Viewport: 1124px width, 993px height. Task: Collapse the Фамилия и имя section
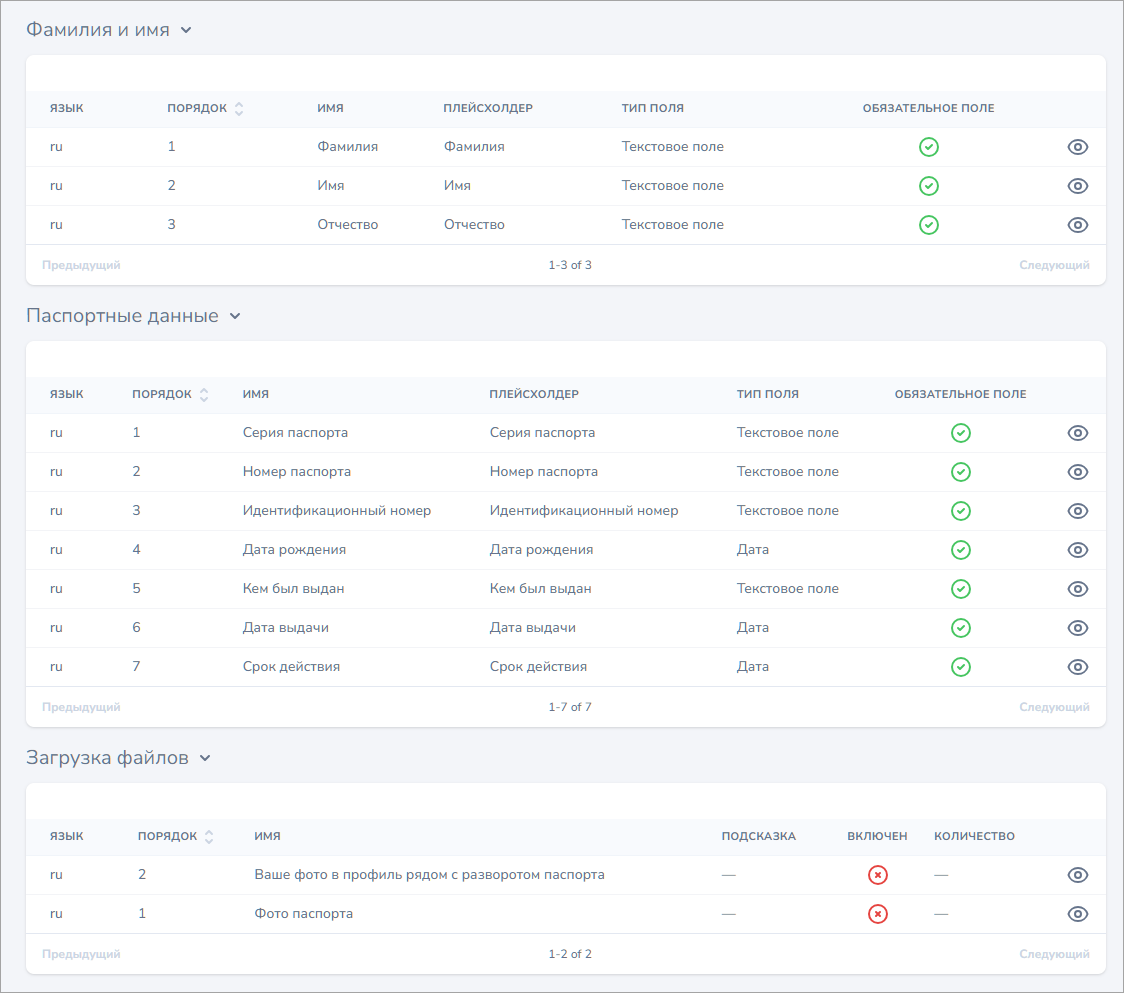click(x=186, y=30)
